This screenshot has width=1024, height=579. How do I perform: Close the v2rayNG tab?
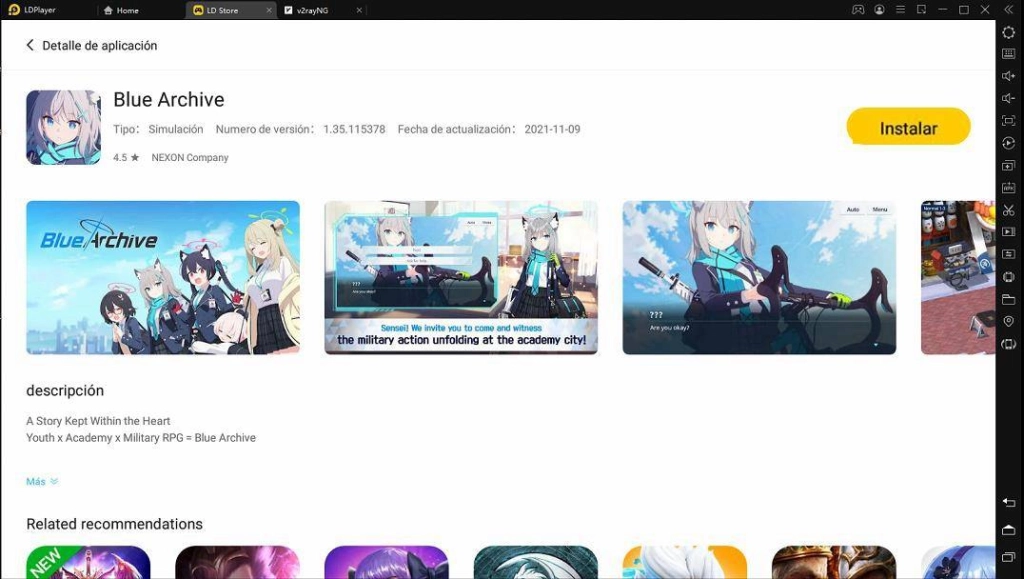[x=359, y=10]
